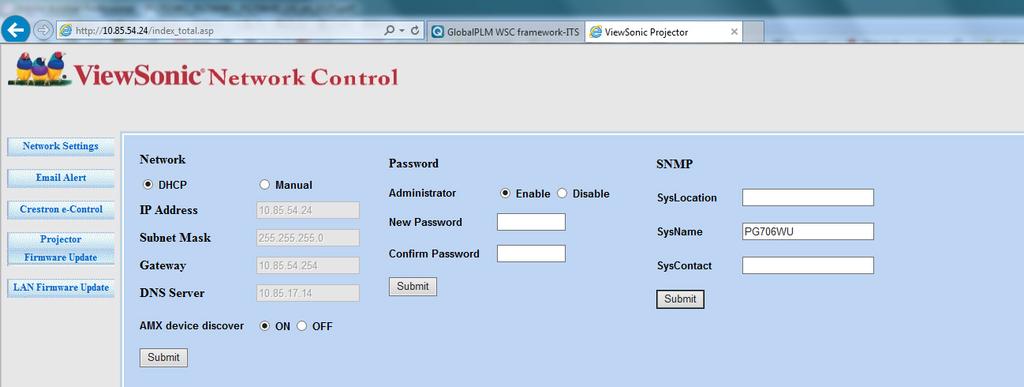The height and width of the screenshot is (387, 1024).
Task: Submit the SNMP settings
Action: [680, 299]
